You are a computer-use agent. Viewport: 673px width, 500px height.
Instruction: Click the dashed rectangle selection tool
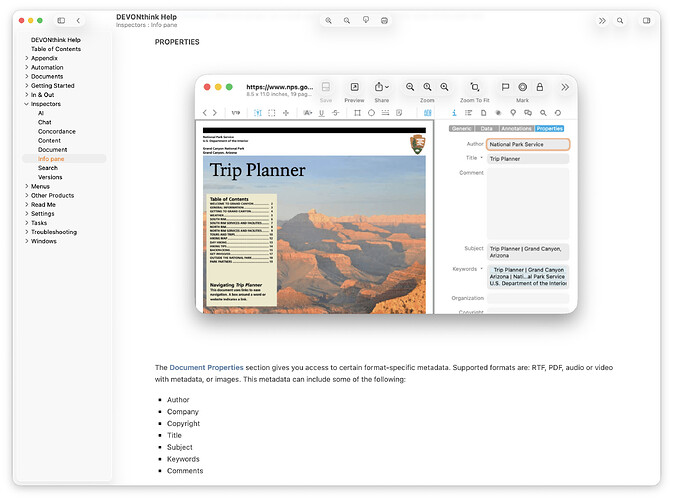tap(272, 113)
